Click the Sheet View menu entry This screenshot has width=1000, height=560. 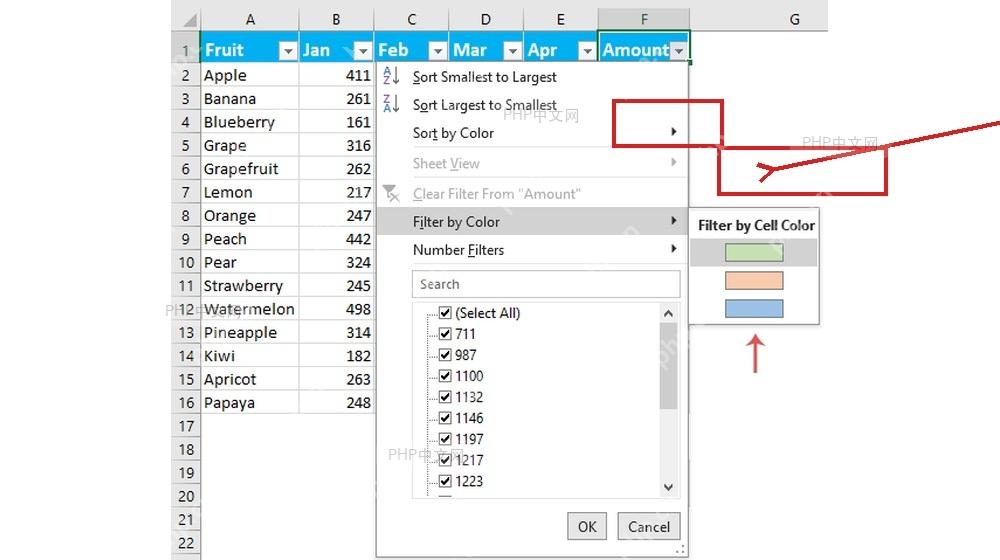pos(533,163)
